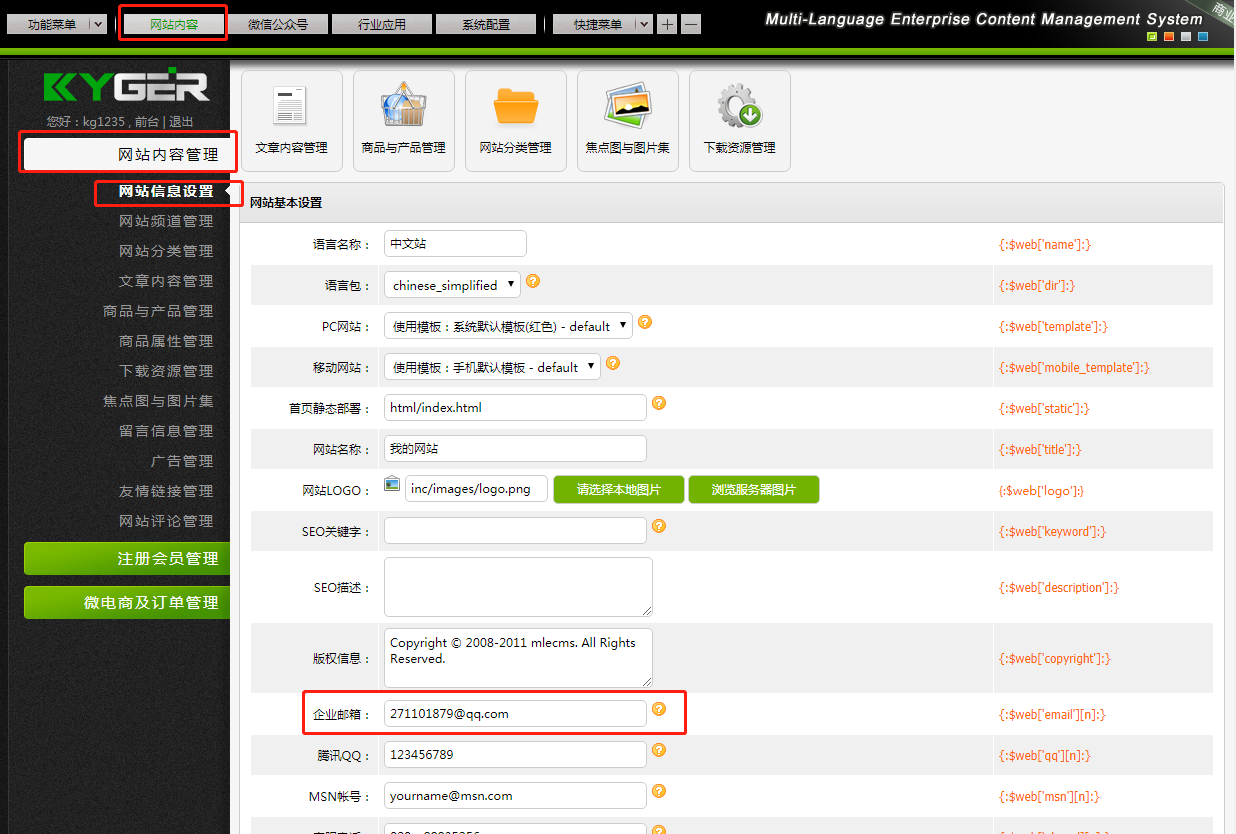Click the 网站名称 input field

pyautogui.click(x=515, y=448)
